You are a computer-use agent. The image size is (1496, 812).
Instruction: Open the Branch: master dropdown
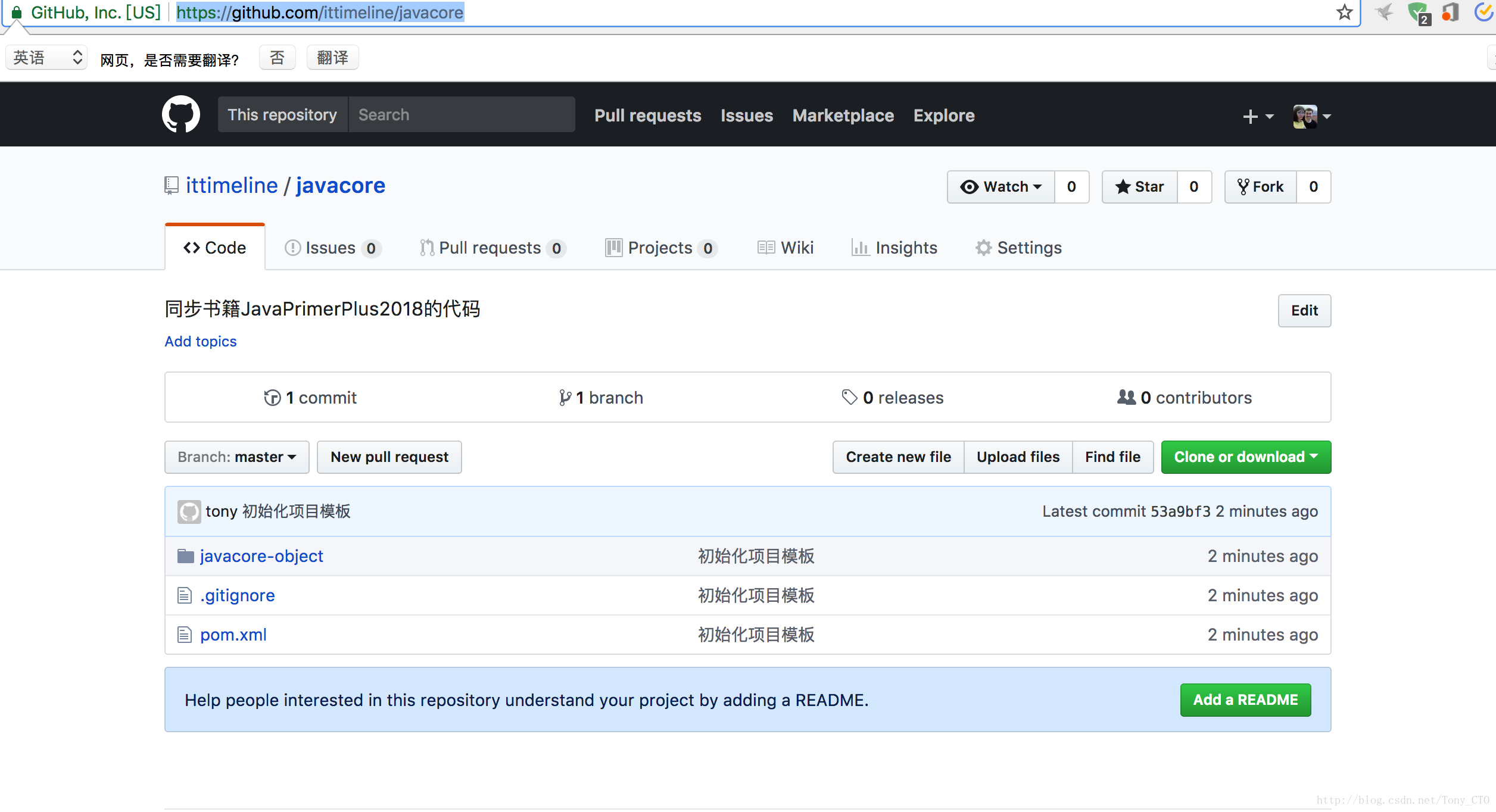(237, 457)
